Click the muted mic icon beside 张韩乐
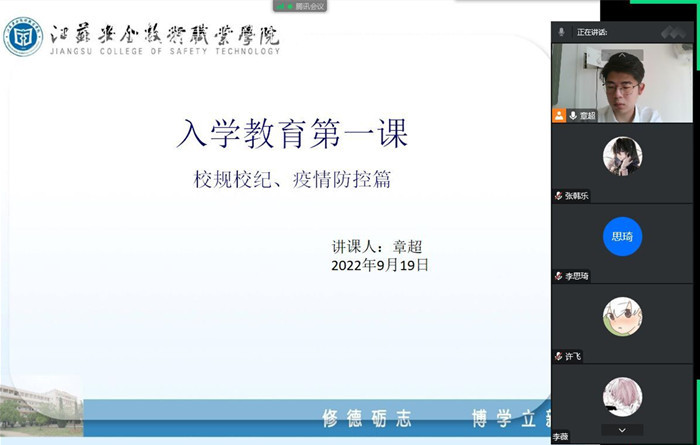Screen dimensions: 700x445 tap(559, 196)
